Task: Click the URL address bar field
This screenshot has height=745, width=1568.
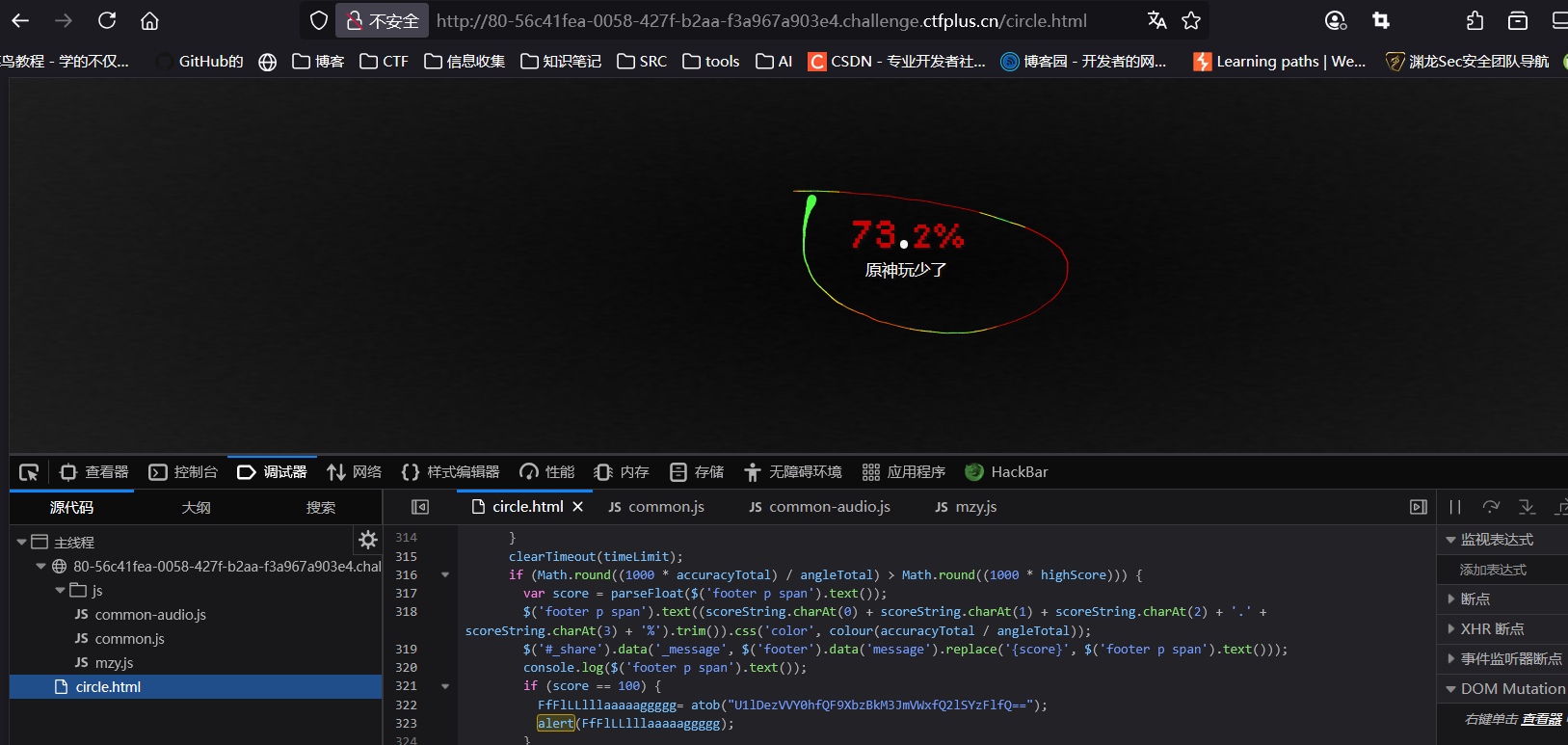Action: click(761, 20)
